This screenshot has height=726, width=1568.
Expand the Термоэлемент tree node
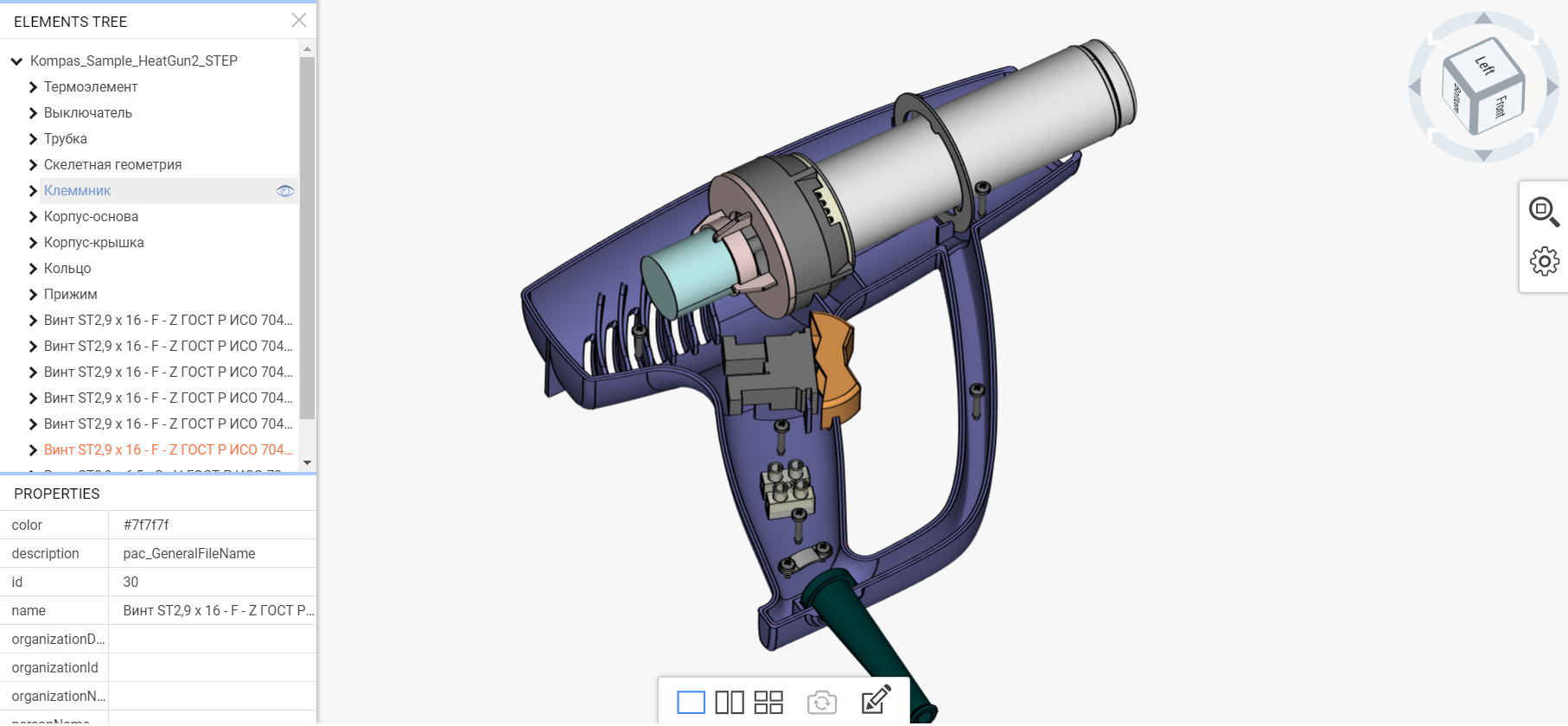pyautogui.click(x=33, y=87)
